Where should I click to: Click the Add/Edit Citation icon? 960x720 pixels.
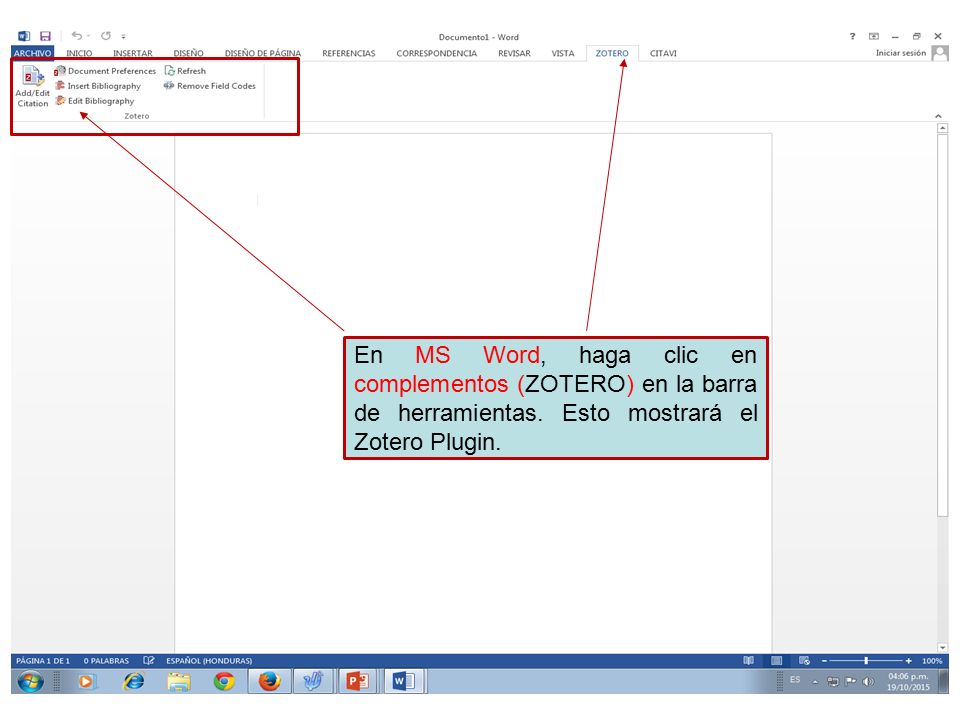pyautogui.click(x=33, y=86)
